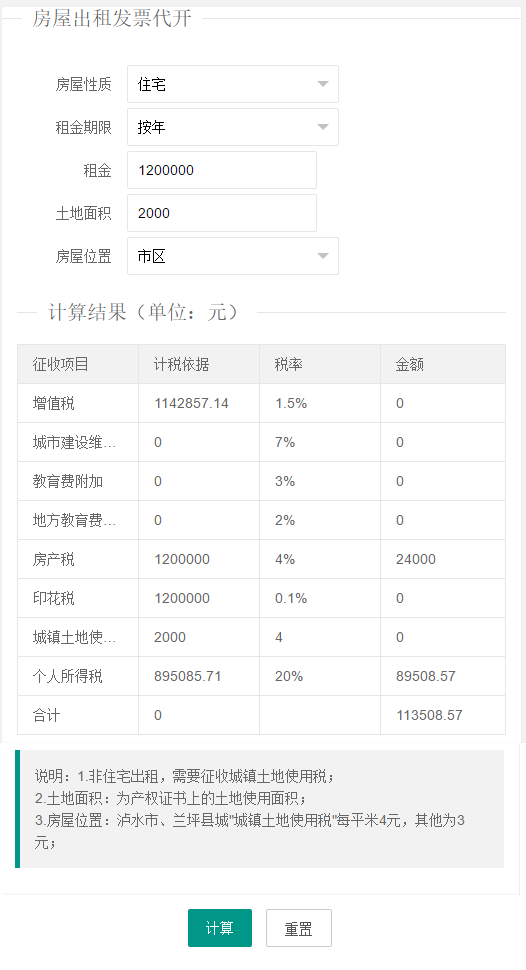Screen dimensions: 526x970
Task: Click the 印花税 row label
Action: tap(54, 598)
